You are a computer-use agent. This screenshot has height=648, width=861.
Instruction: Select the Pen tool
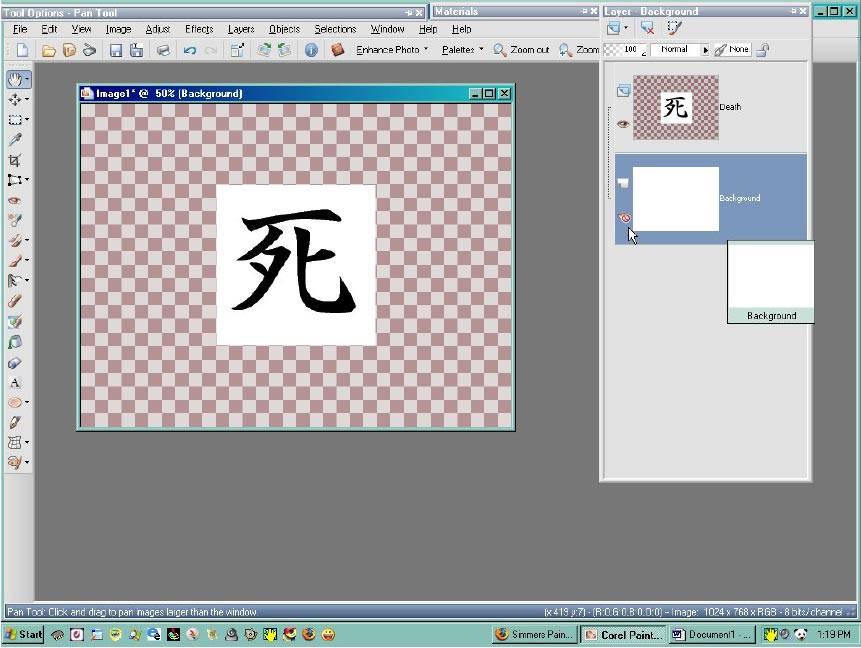pos(15,422)
